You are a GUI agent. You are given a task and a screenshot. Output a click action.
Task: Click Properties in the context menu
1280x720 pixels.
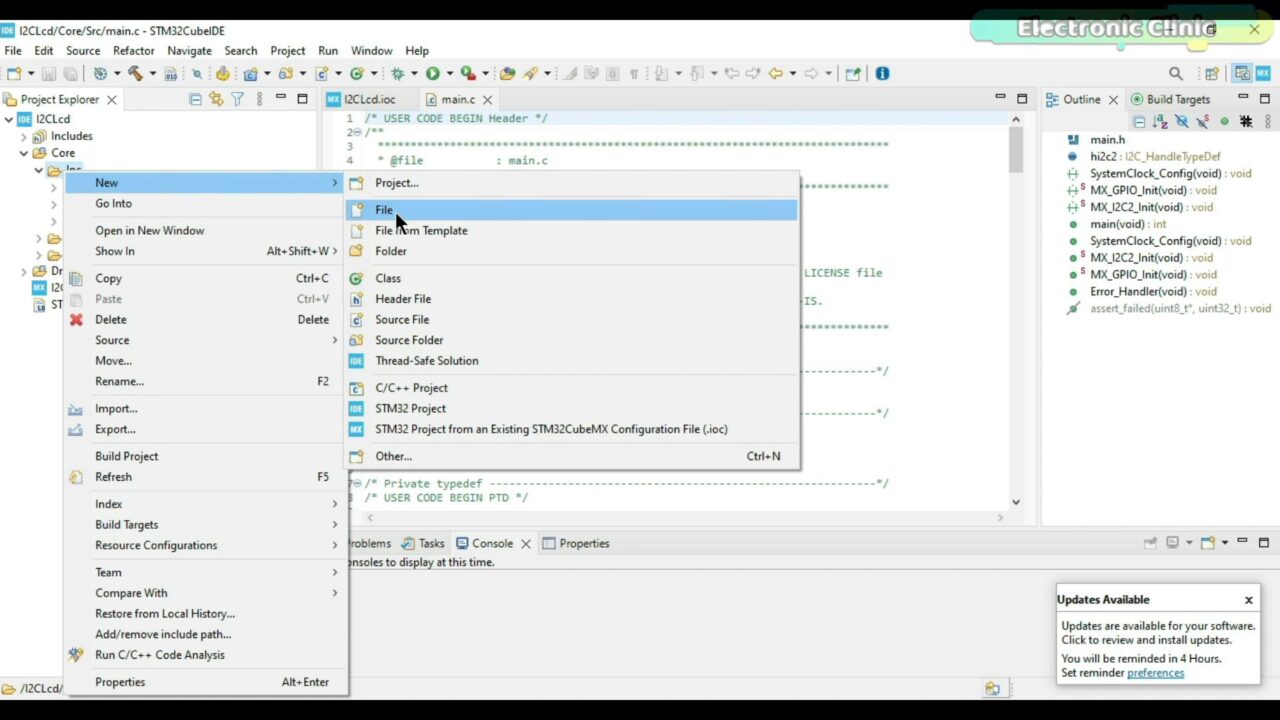click(x=206, y=682)
